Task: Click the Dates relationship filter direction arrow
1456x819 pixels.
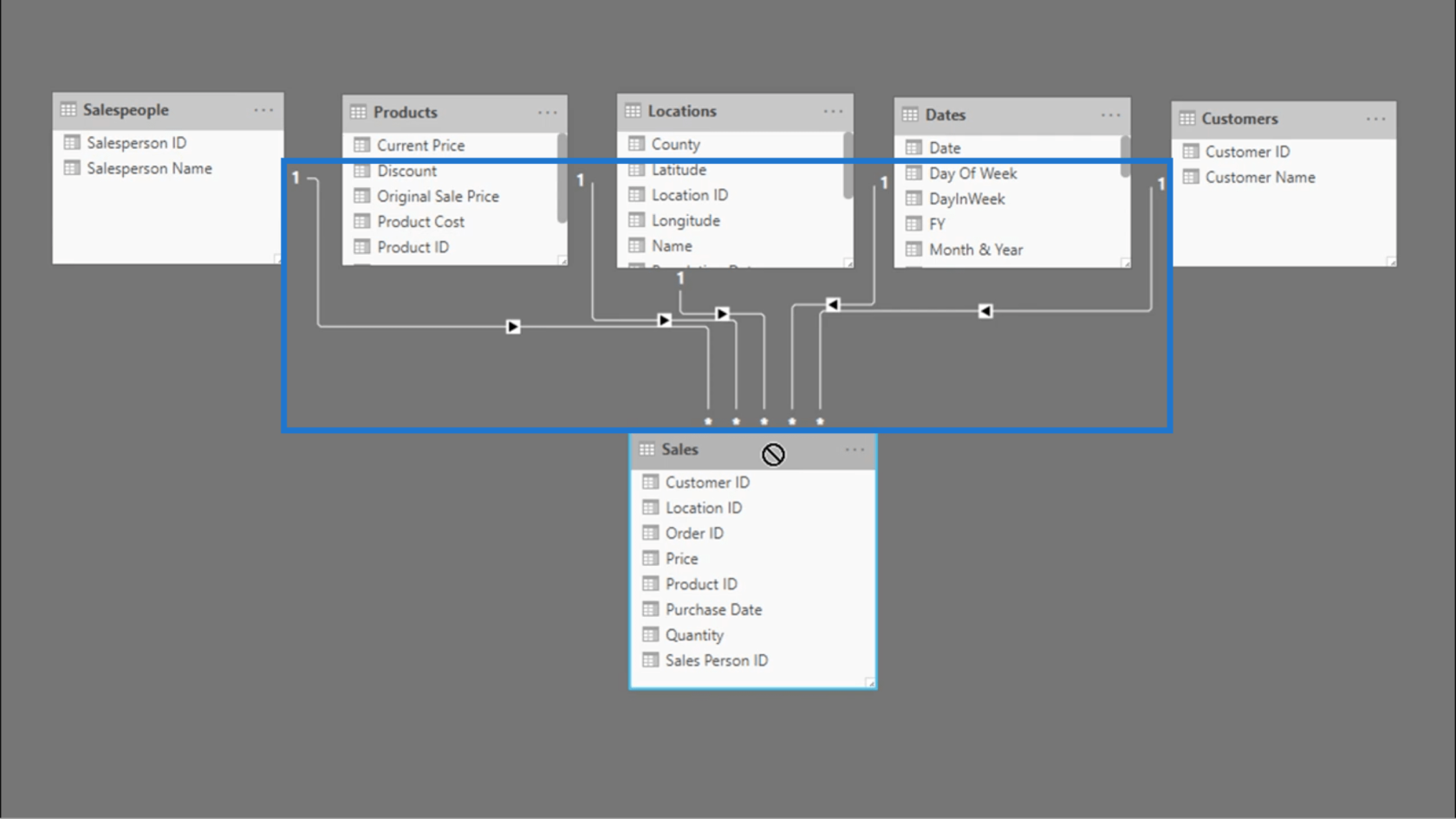Action: click(833, 304)
